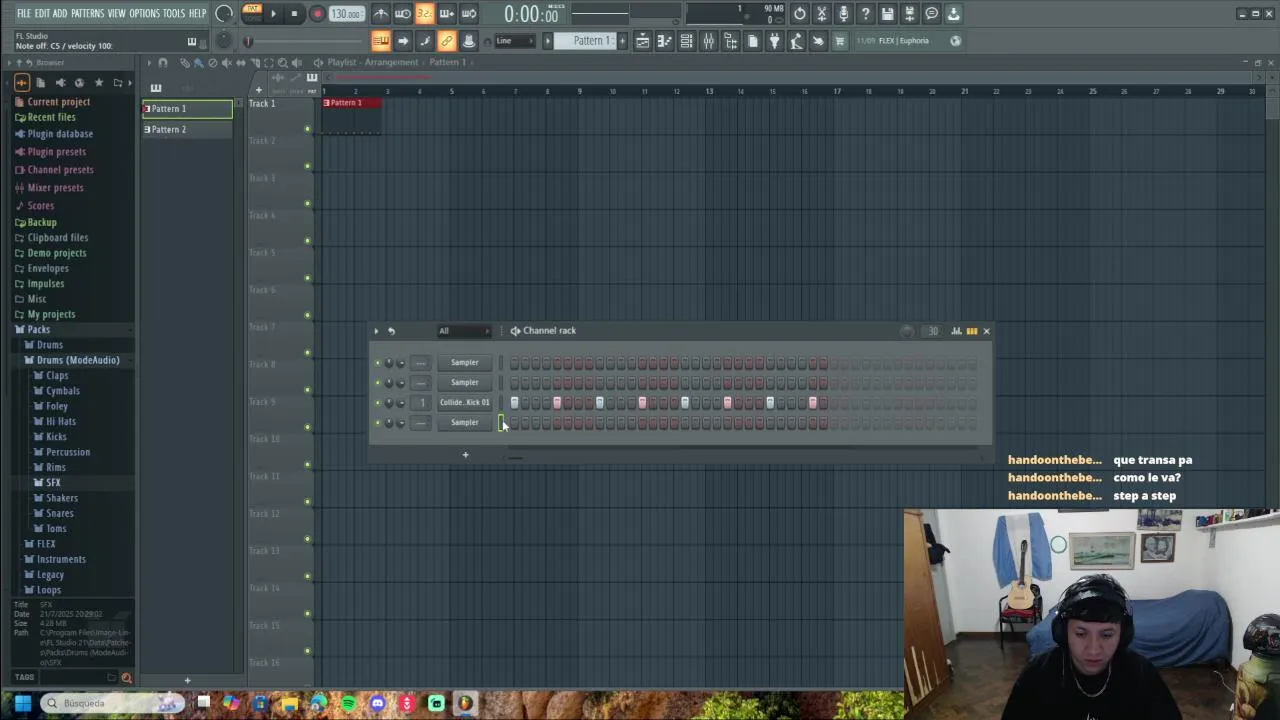
Task: Mute the last Sampler channel
Action: [x=378, y=423]
